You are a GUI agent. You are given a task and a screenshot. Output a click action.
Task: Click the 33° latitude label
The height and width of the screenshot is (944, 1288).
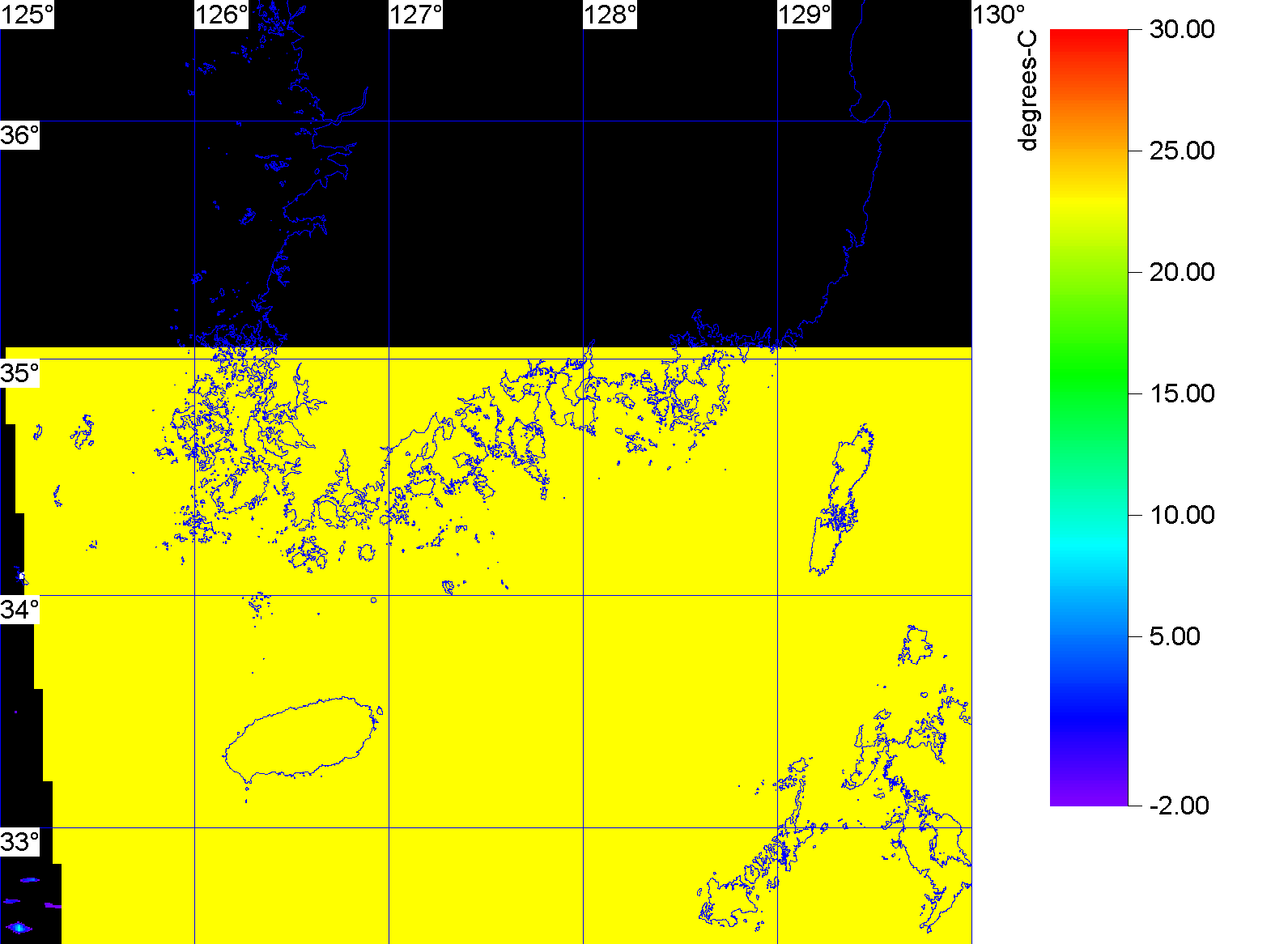[x=20, y=842]
